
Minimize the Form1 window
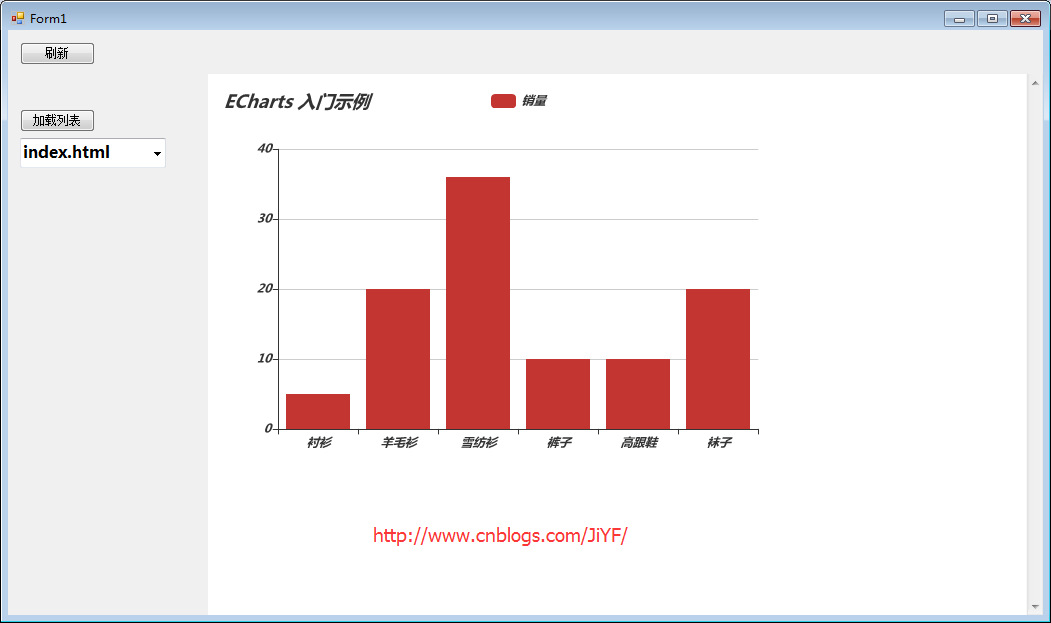[959, 19]
